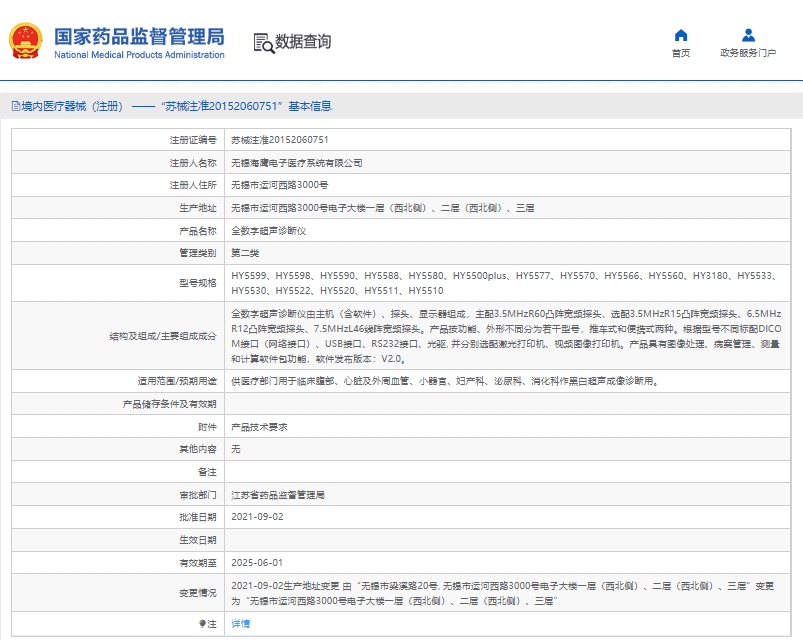Viewport: 803px width, 640px height.
Task: Click the 批准日期 value 2021-09-02
Action: (x=257, y=517)
